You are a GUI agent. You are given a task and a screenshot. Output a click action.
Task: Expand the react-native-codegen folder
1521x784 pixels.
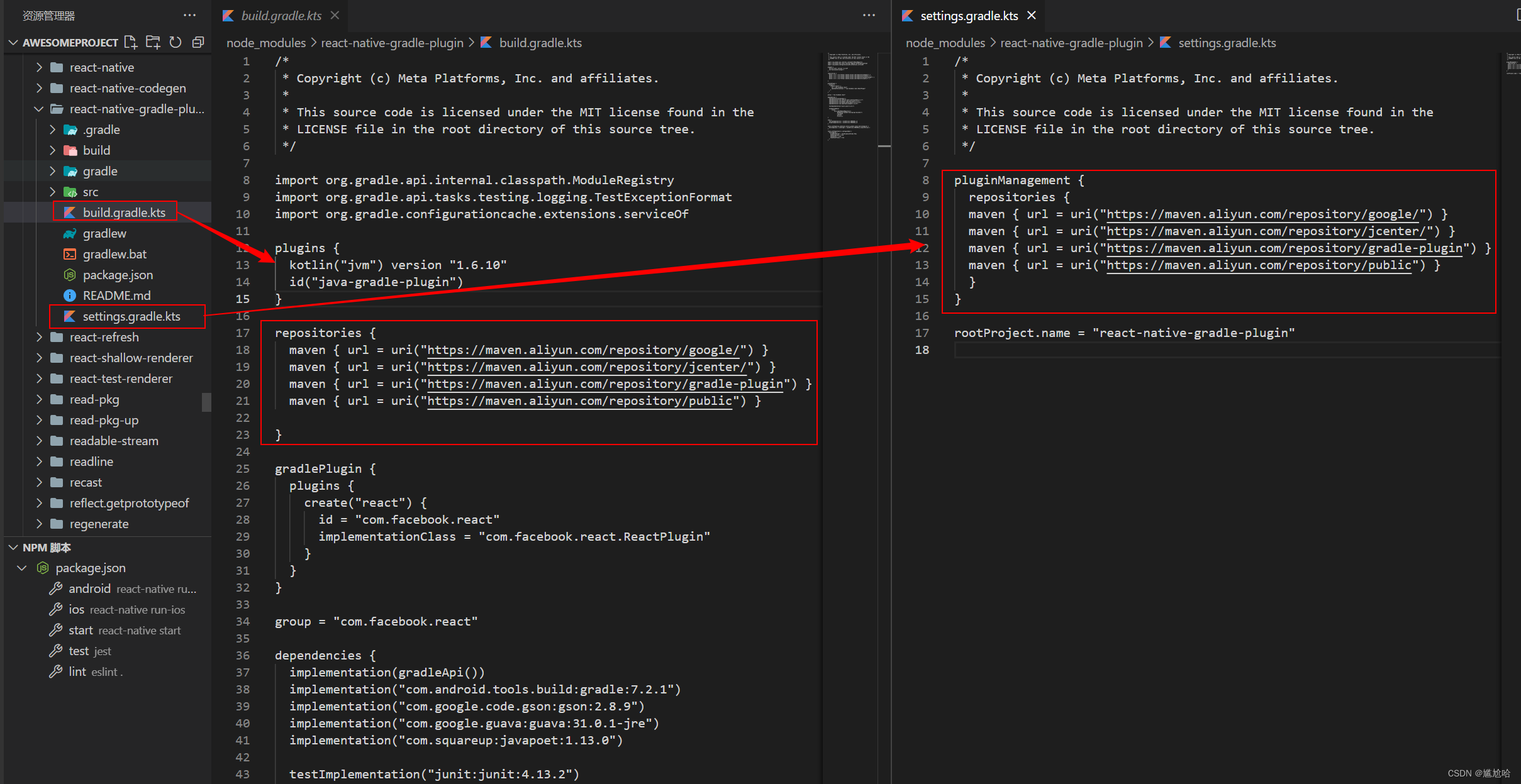pyautogui.click(x=128, y=88)
